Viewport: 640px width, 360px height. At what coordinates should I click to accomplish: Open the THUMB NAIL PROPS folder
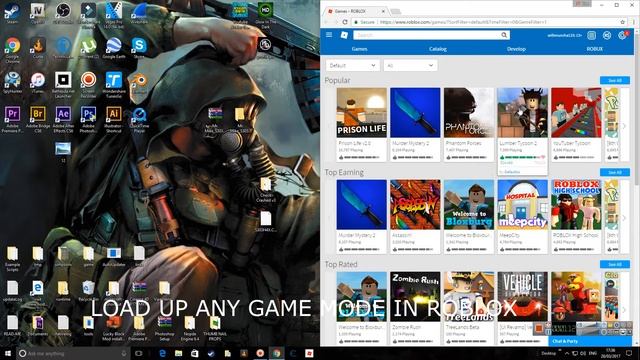215,328
